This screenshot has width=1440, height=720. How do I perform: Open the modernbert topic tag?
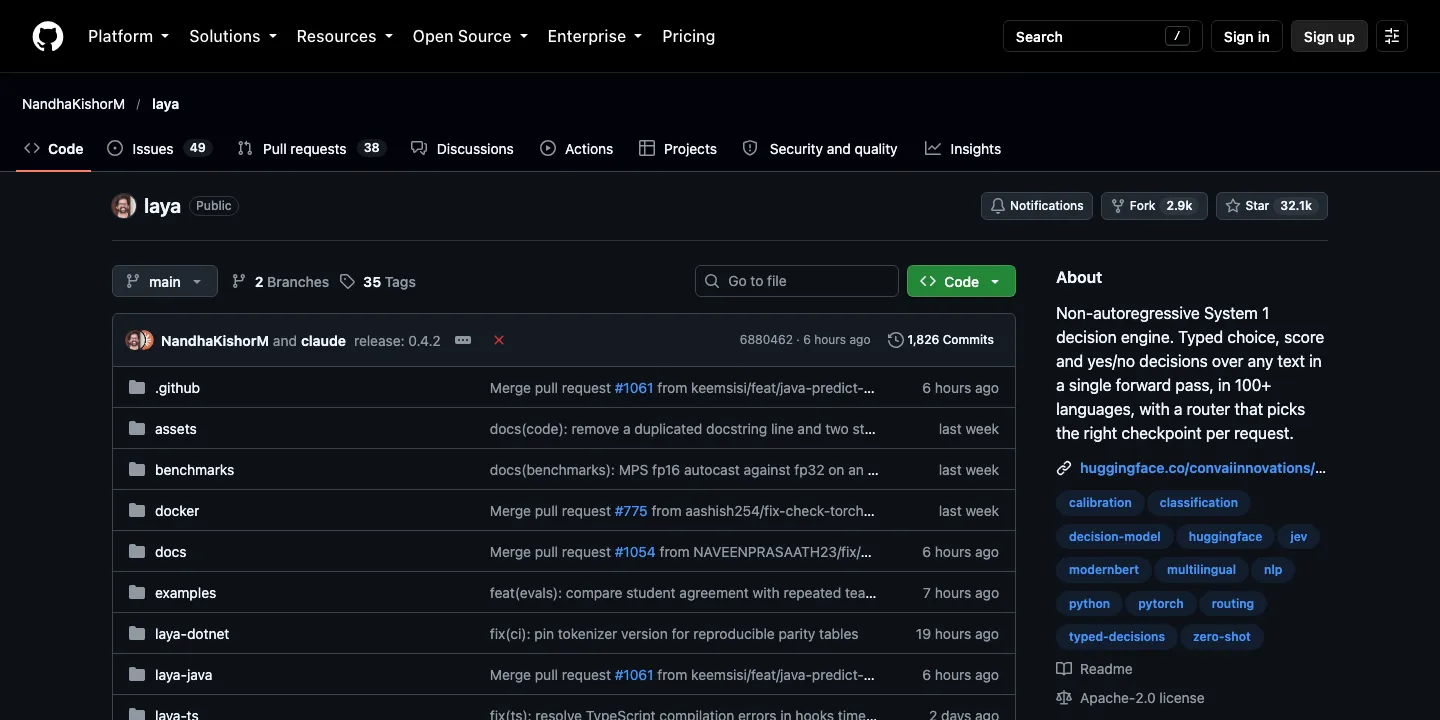(x=1105, y=570)
